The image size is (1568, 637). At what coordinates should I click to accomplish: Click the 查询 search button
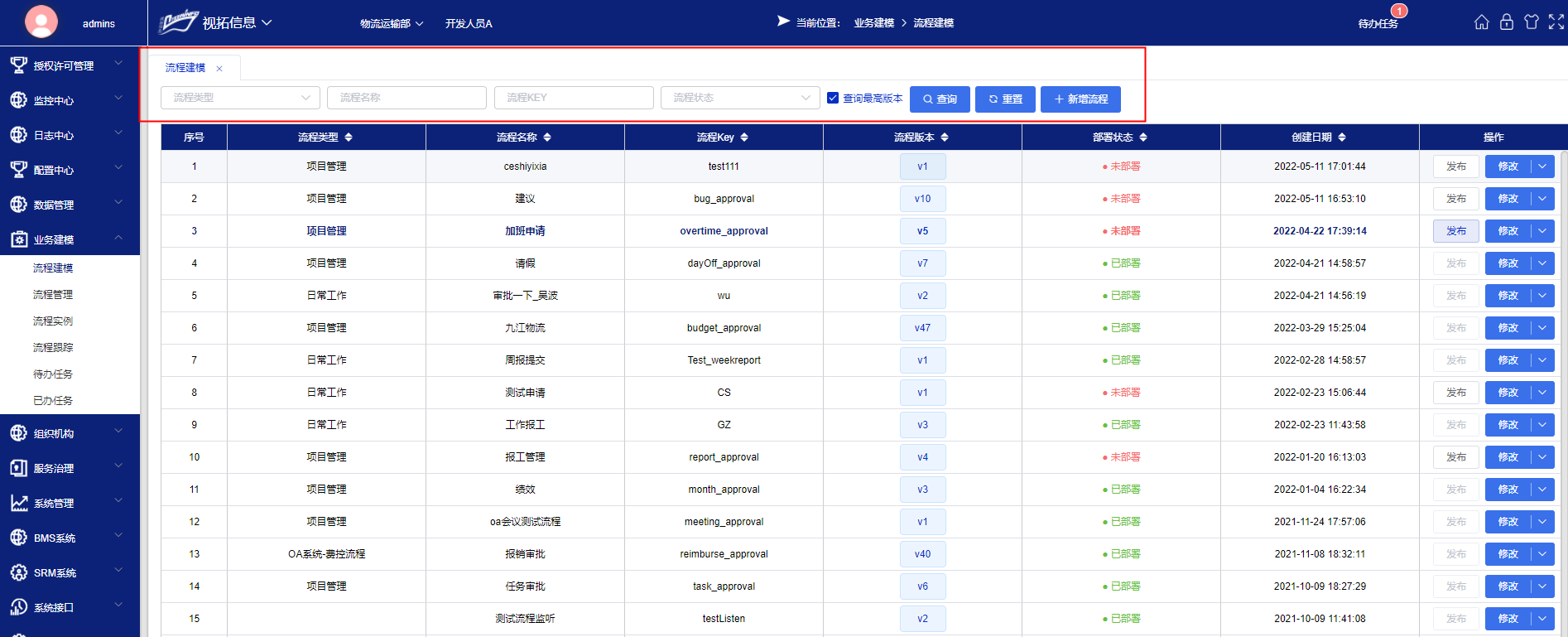coord(940,99)
